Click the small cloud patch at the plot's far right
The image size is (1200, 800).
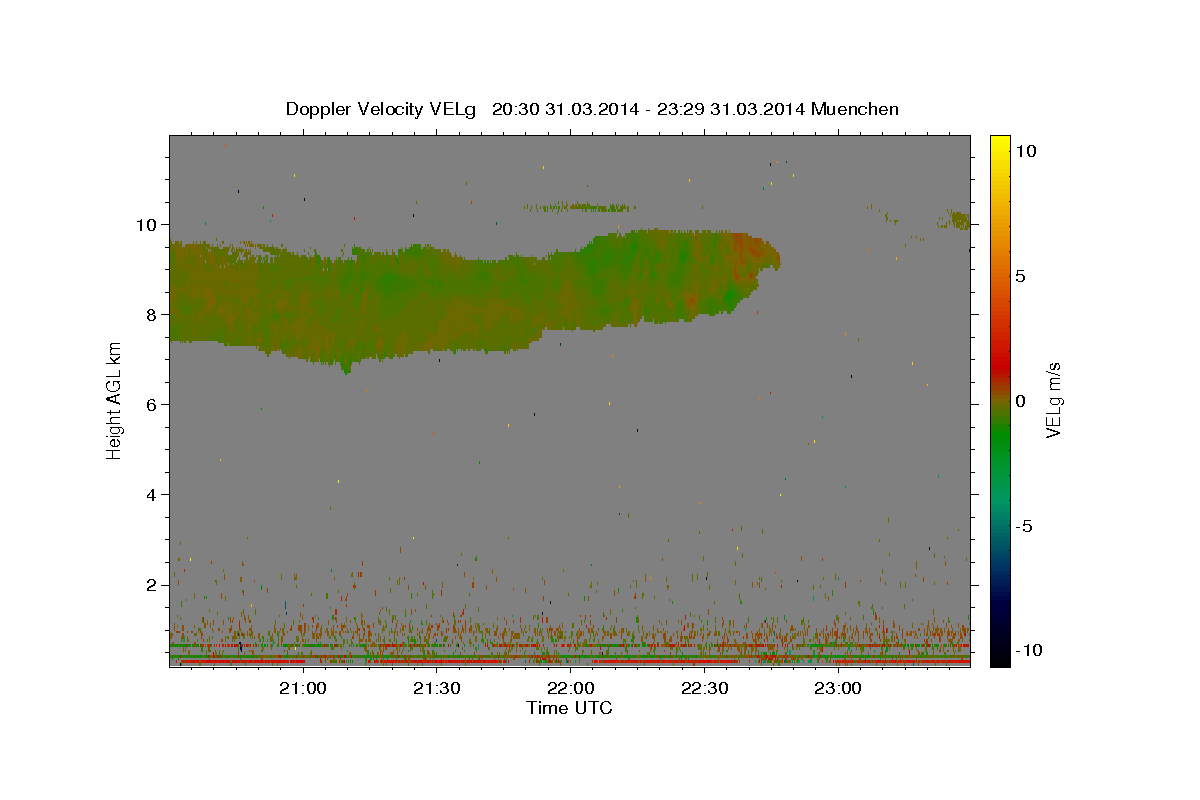(x=959, y=219)
